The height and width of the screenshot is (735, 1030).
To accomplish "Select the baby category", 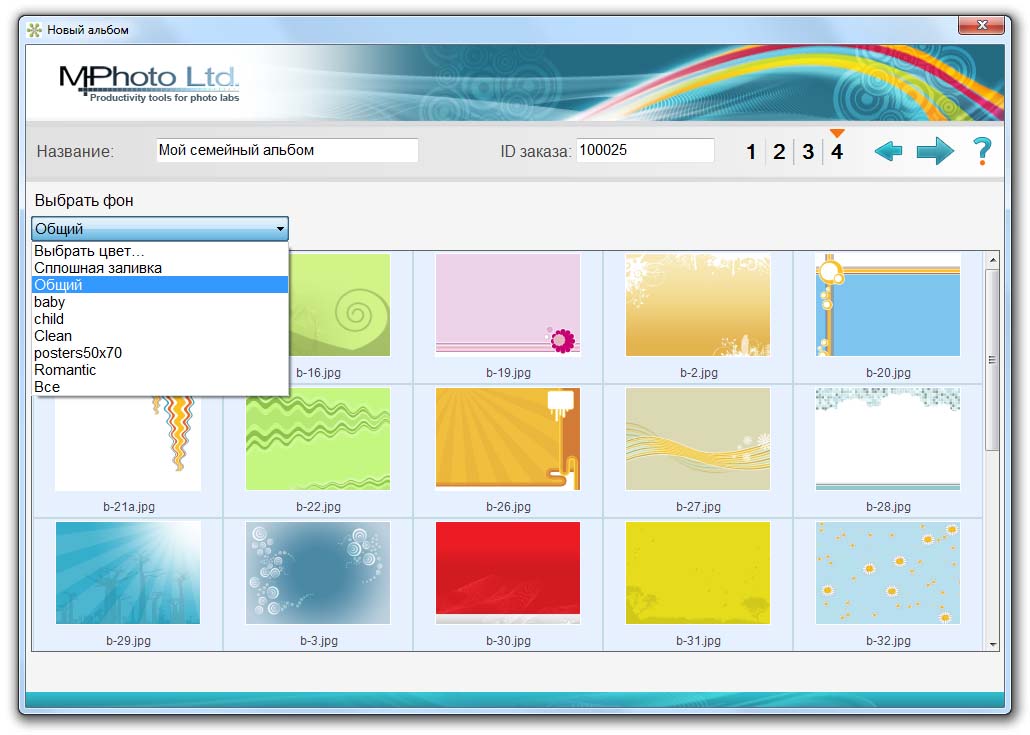I will [160, 302].
